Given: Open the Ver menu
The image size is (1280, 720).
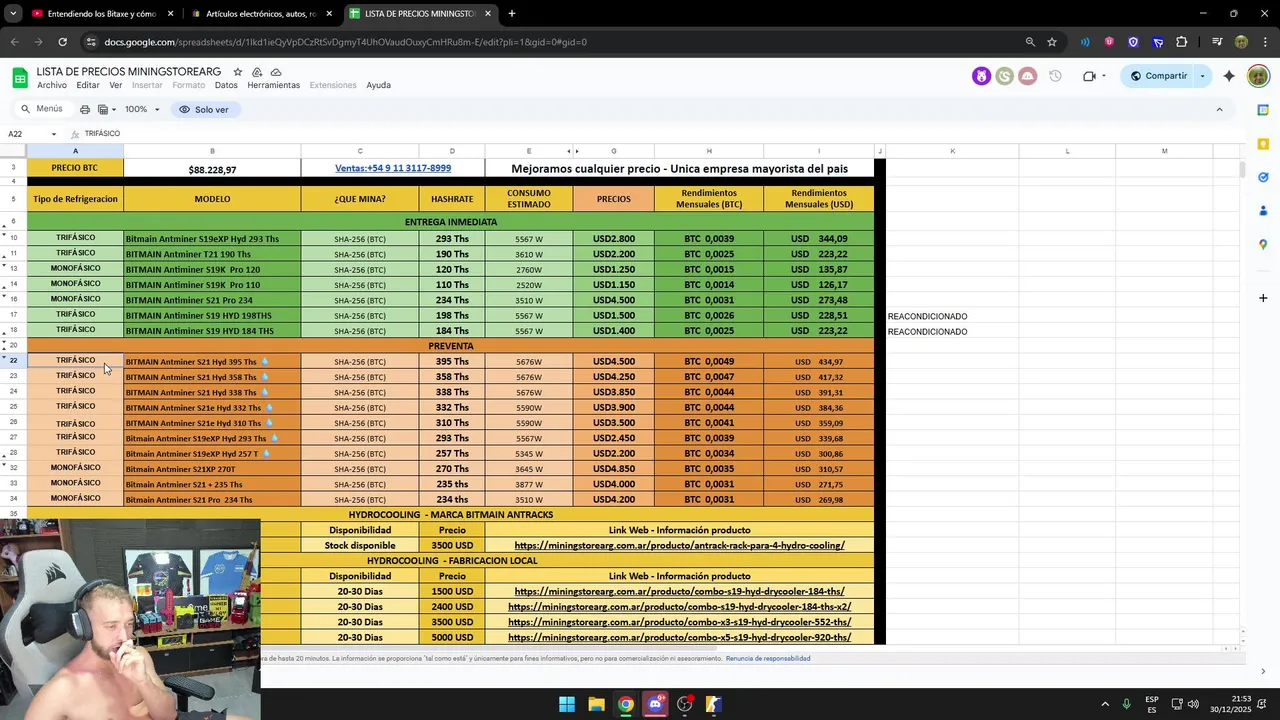Looking at the screenshot, I should (x=116, y=85).
